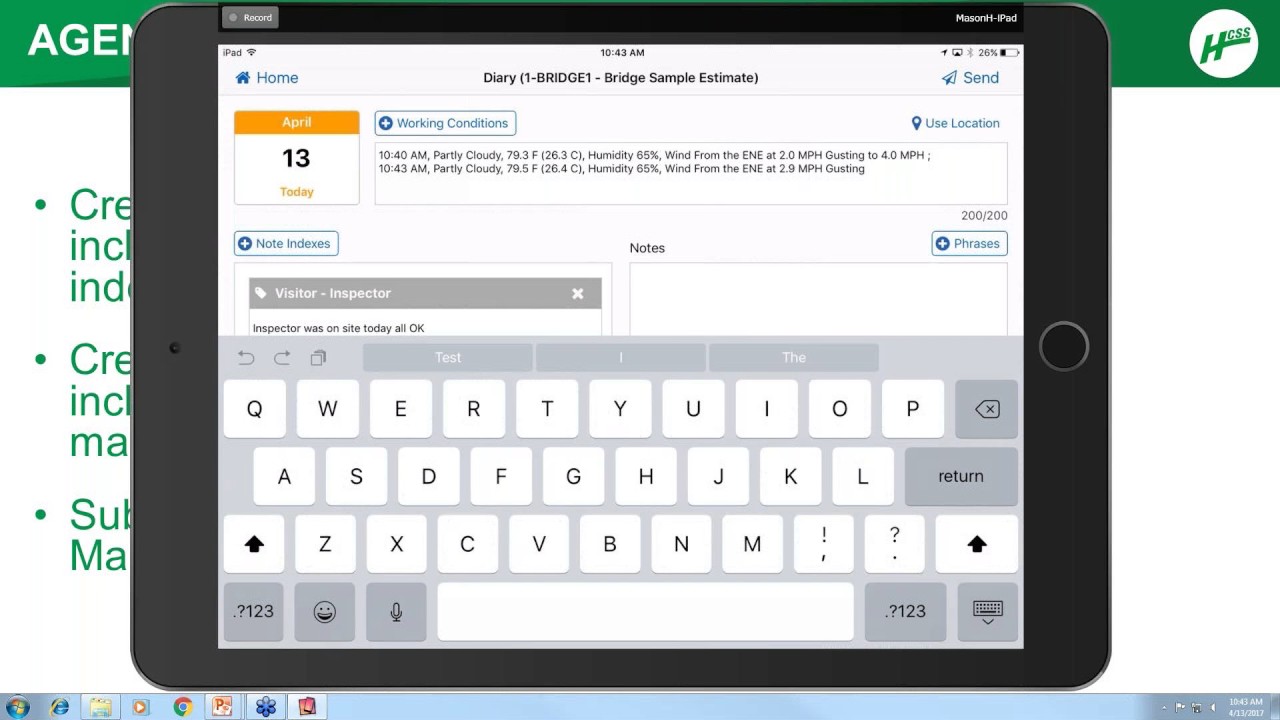Image resolution: width=1280 pixels, height=720 pixels.
Task: Tap Use Location
Action: tap(955, 123)
